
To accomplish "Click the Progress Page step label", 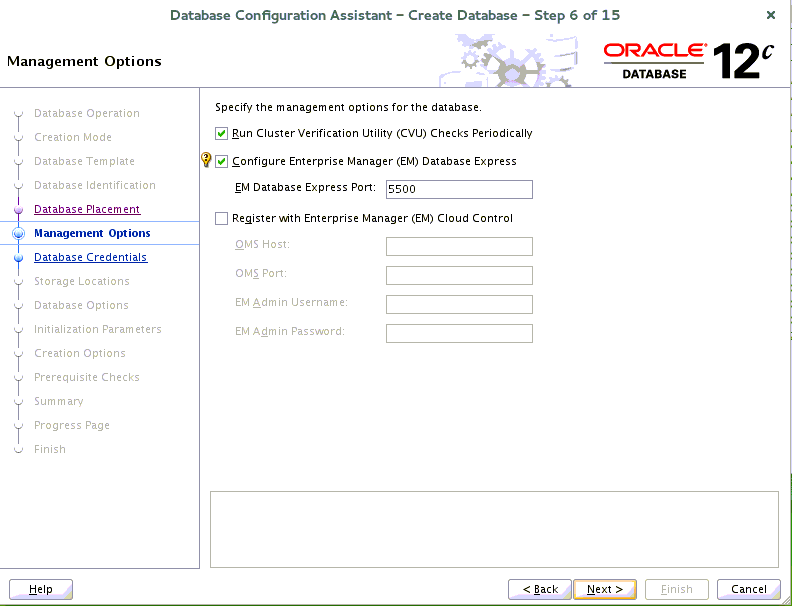I will pyautogui.click(x=72, y=425).
